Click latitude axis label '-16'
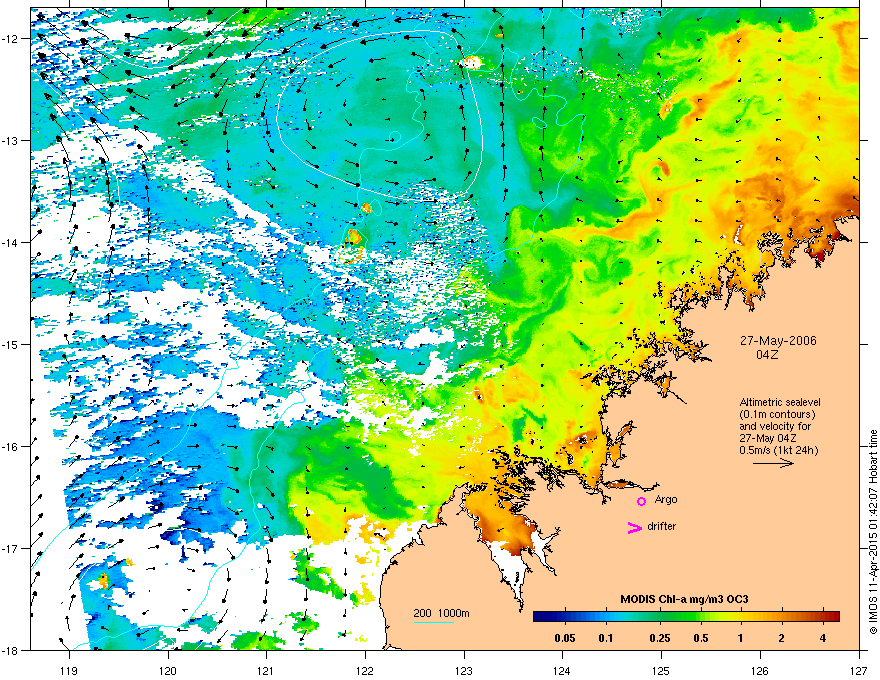Image resolution: width=880 pixels, height=680 pixels. 10,447
